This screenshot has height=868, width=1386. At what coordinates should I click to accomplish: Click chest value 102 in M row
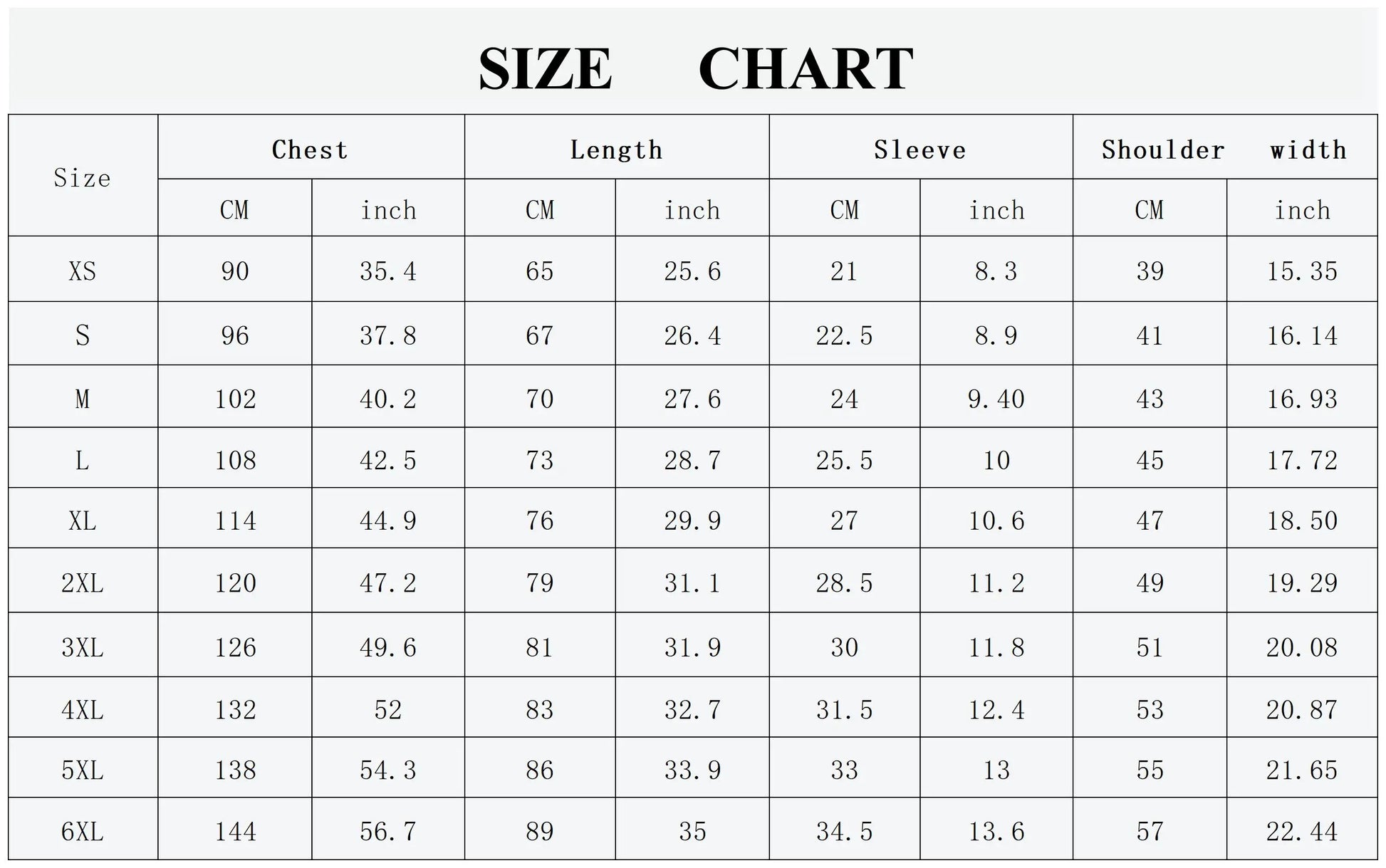pos(235,399)
